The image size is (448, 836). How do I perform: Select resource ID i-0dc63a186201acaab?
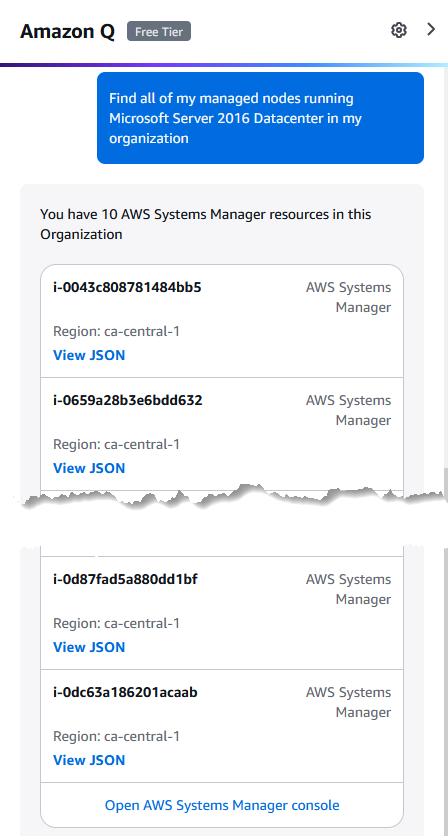pos(125,693)
